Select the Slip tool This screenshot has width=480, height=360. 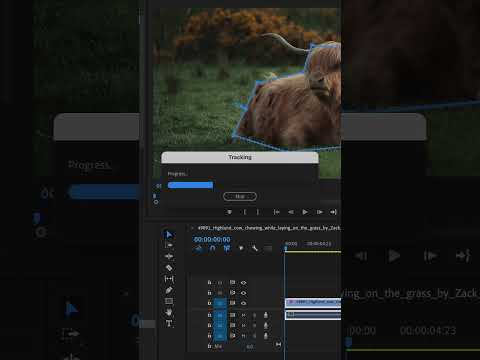[x=169, y=279]
